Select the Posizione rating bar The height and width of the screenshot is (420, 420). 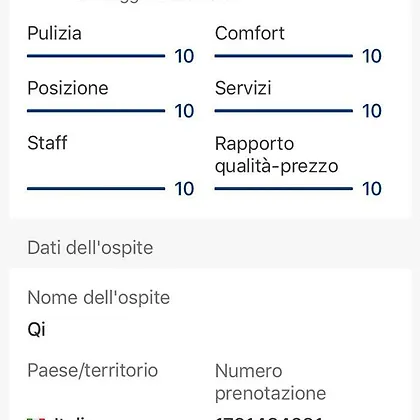pyautogui.click(x=96, y=111)
